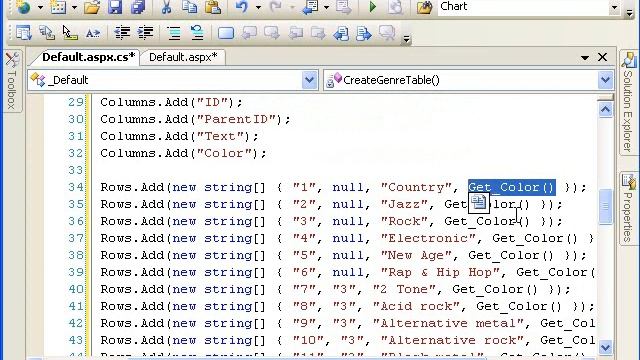Viewport: 640px width, 360px height.
Task: Click the editor scroll down arrow
Action: (605, 347)
